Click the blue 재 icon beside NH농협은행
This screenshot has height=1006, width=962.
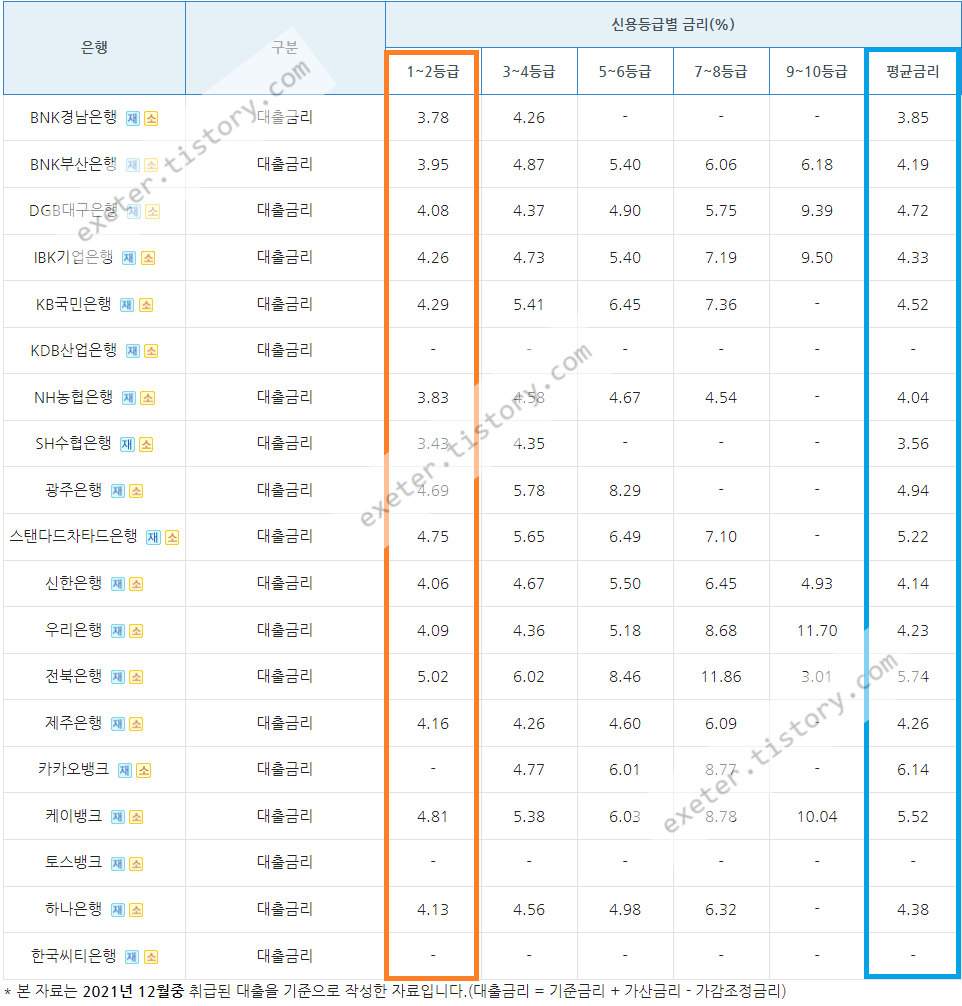point(129,398)
